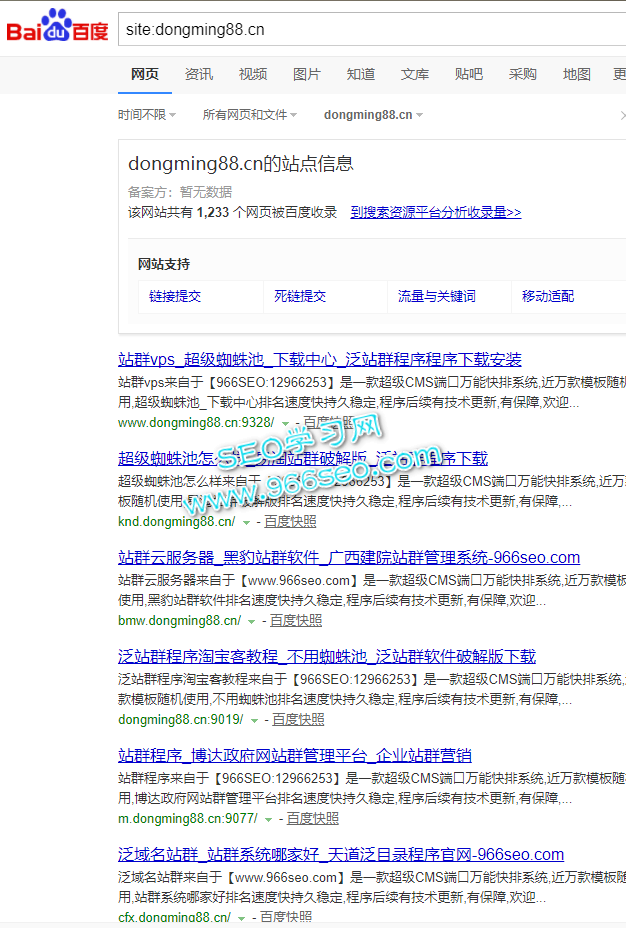Viewport: 626px width, 928px height.
Task: Click the 网站支持 heading
Action: click(x=164, y=265)
